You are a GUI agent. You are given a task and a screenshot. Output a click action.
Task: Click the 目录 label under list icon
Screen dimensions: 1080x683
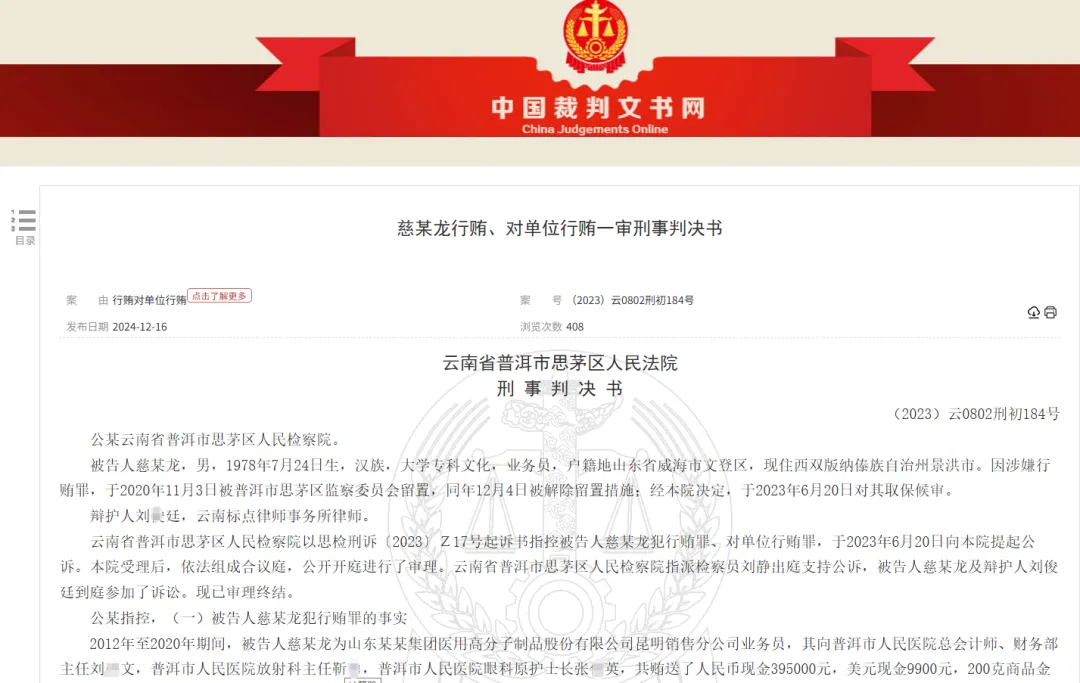[25, 240]
